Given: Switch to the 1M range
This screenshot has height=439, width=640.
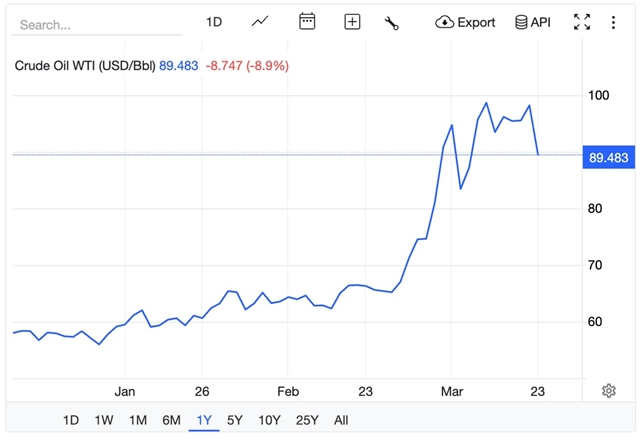Looking at the screenshot, I should pyautogui.click(x=138, y=420).
